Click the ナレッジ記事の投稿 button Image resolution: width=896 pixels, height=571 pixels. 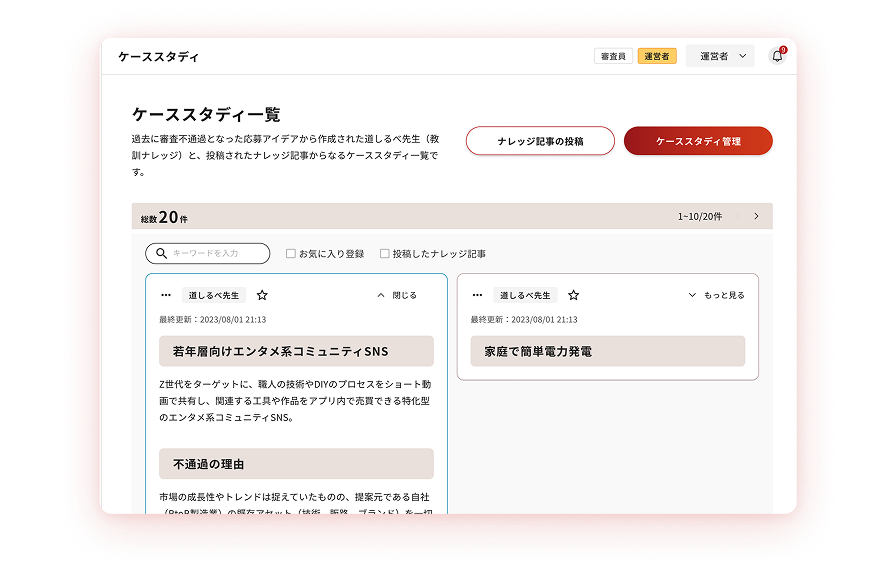click(x=540, y=141)
